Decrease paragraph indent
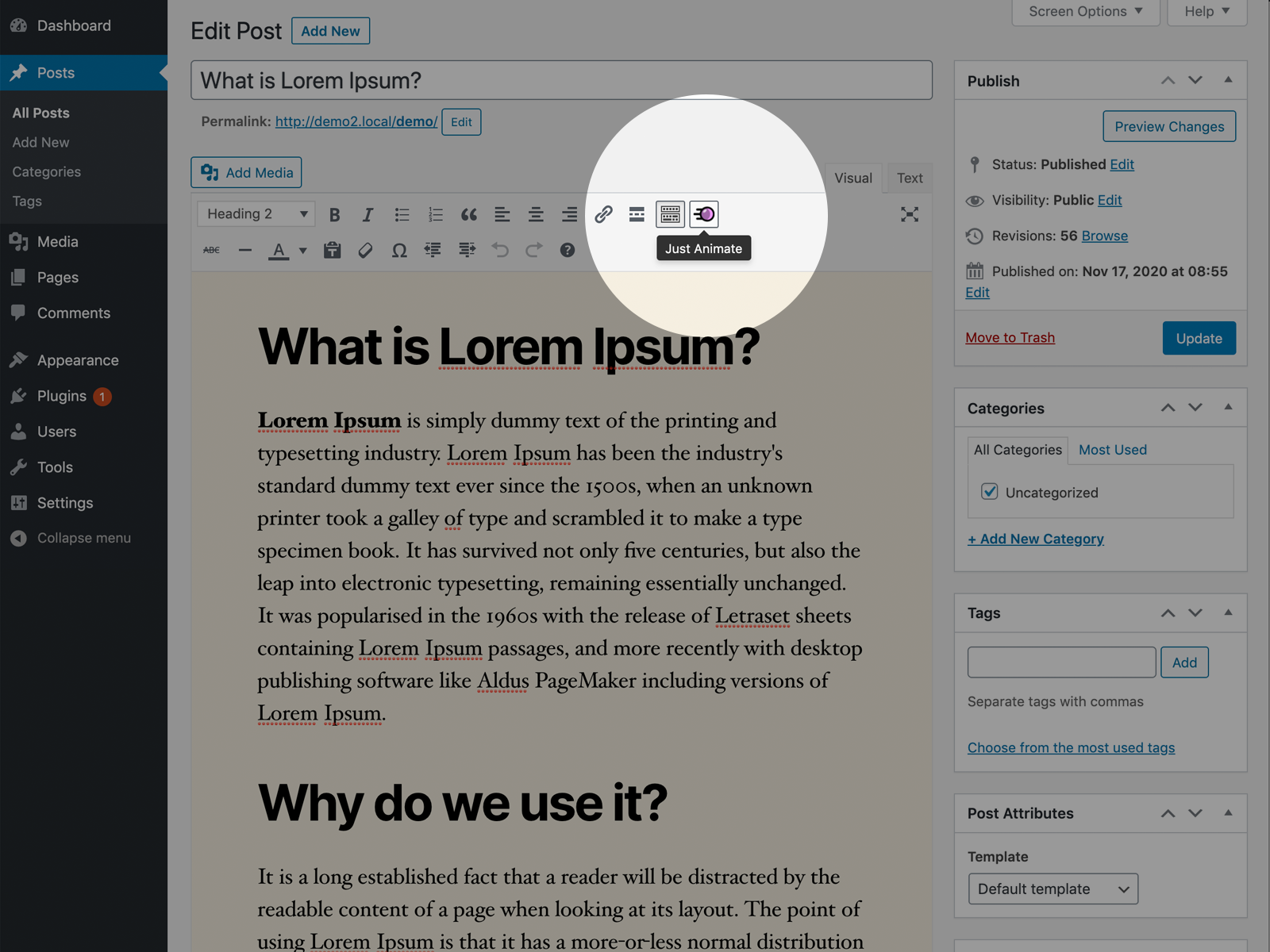1270x952 pixels. (x=433, y=250)
